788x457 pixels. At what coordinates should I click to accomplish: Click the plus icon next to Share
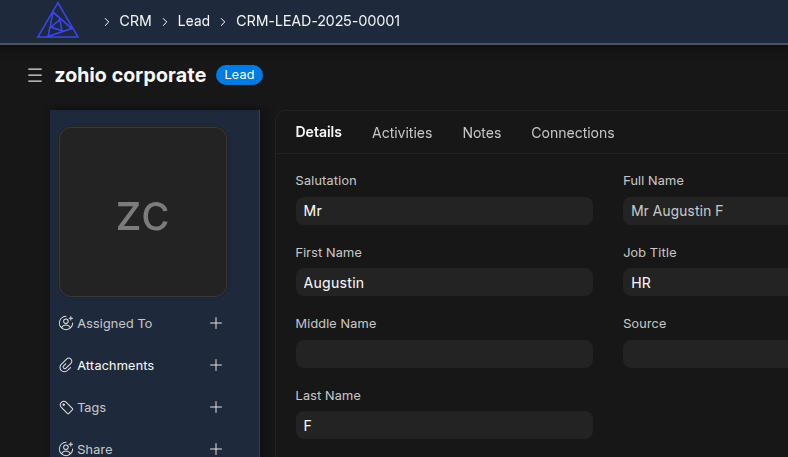click(x=216, y=449)
